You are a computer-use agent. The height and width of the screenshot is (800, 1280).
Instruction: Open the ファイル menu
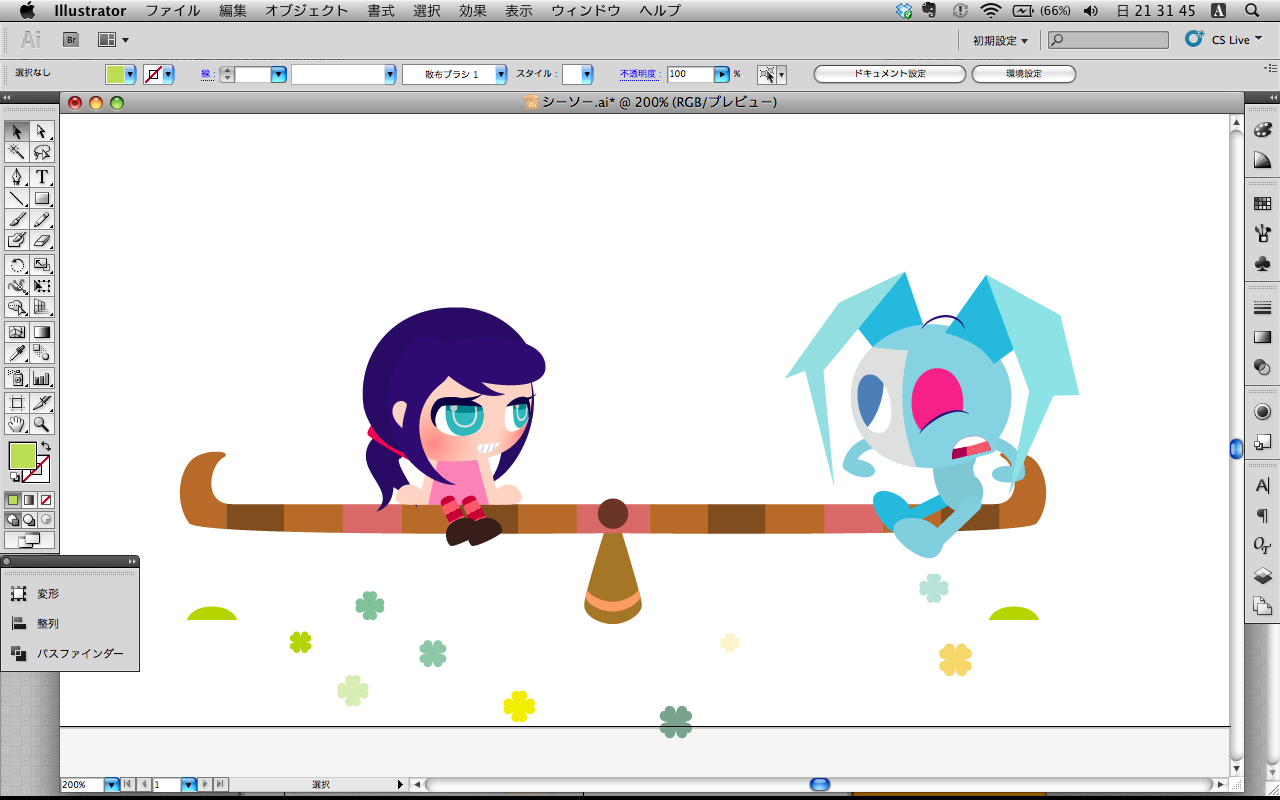click(x=173, y=11)
